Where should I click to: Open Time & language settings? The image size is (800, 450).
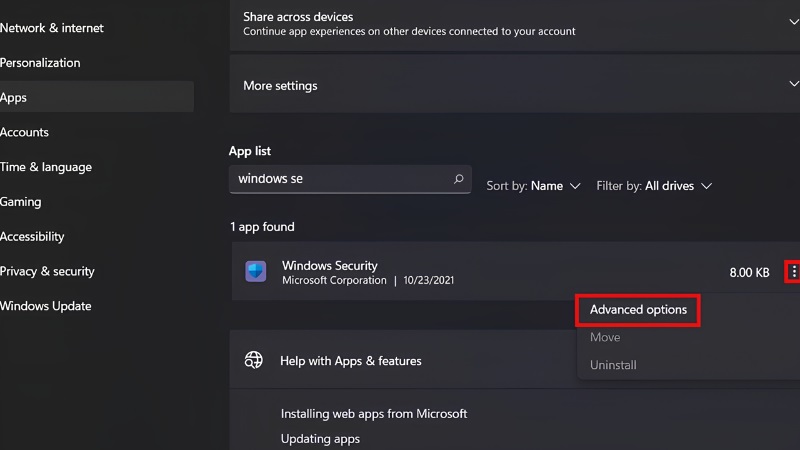coord(46,167)
